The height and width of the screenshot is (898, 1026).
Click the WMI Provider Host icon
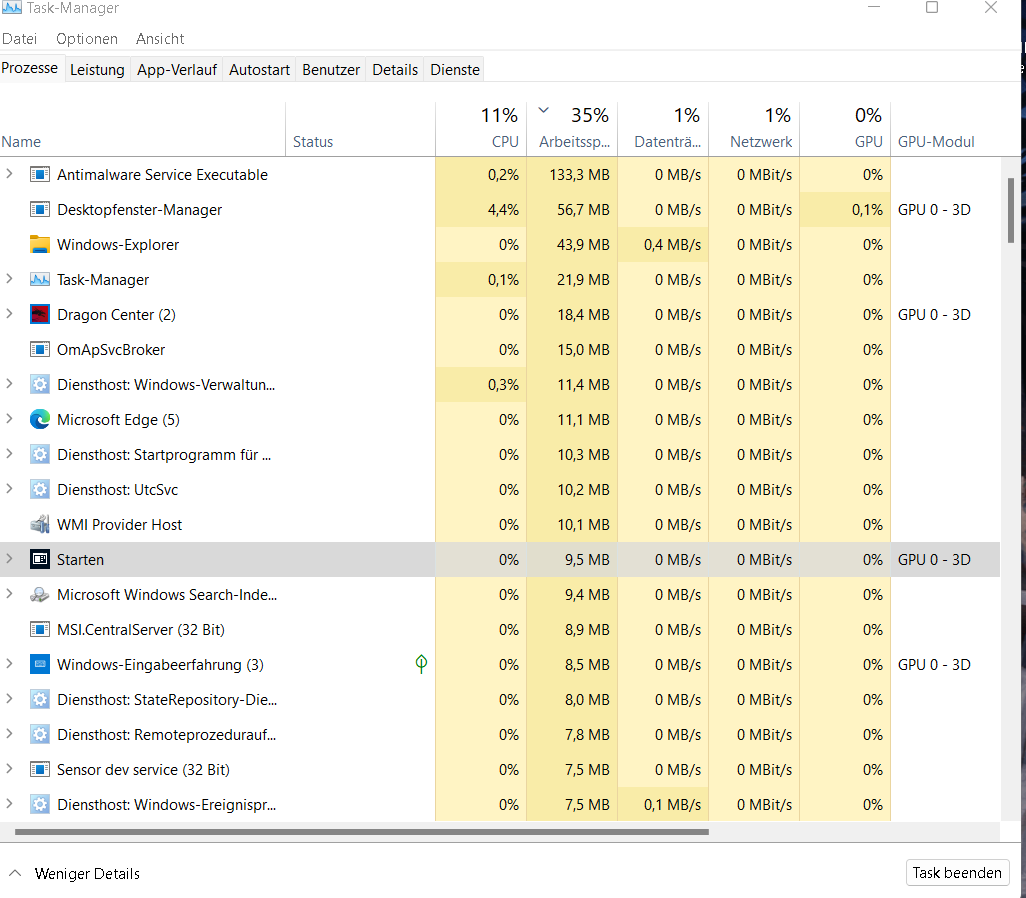pos(40,525)
